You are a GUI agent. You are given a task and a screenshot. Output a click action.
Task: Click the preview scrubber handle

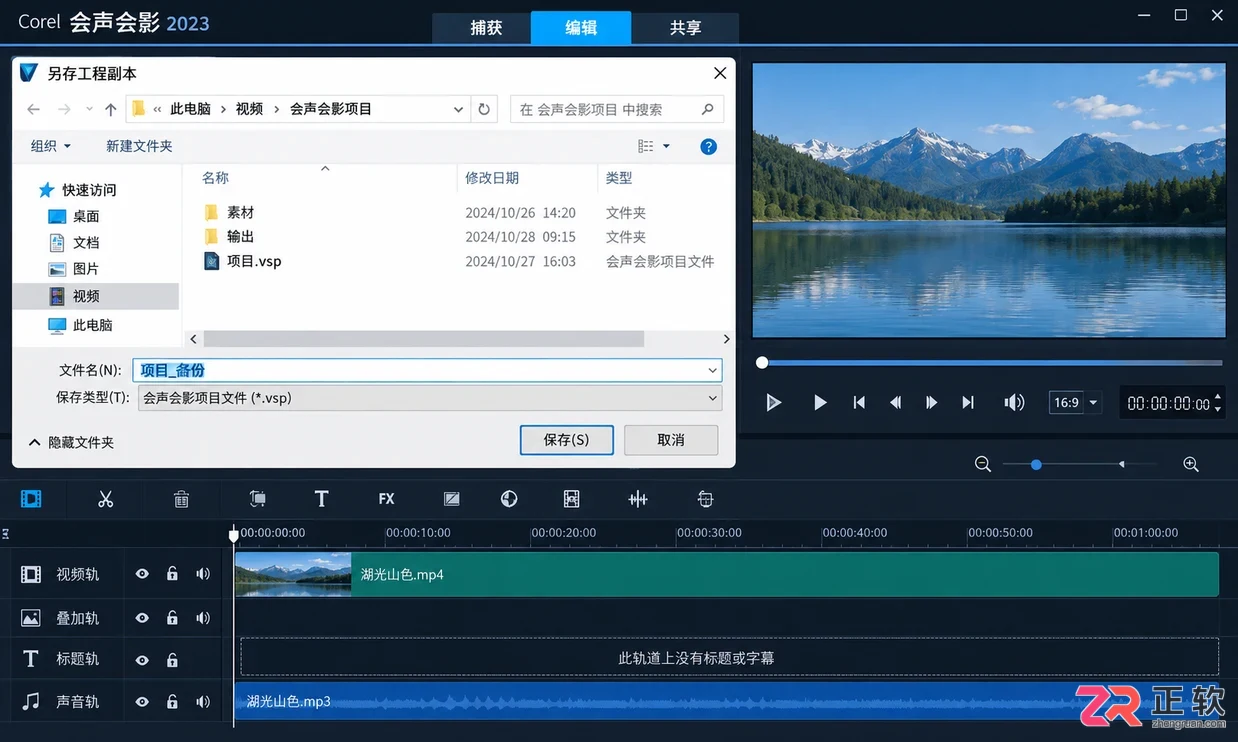[762, 362]
